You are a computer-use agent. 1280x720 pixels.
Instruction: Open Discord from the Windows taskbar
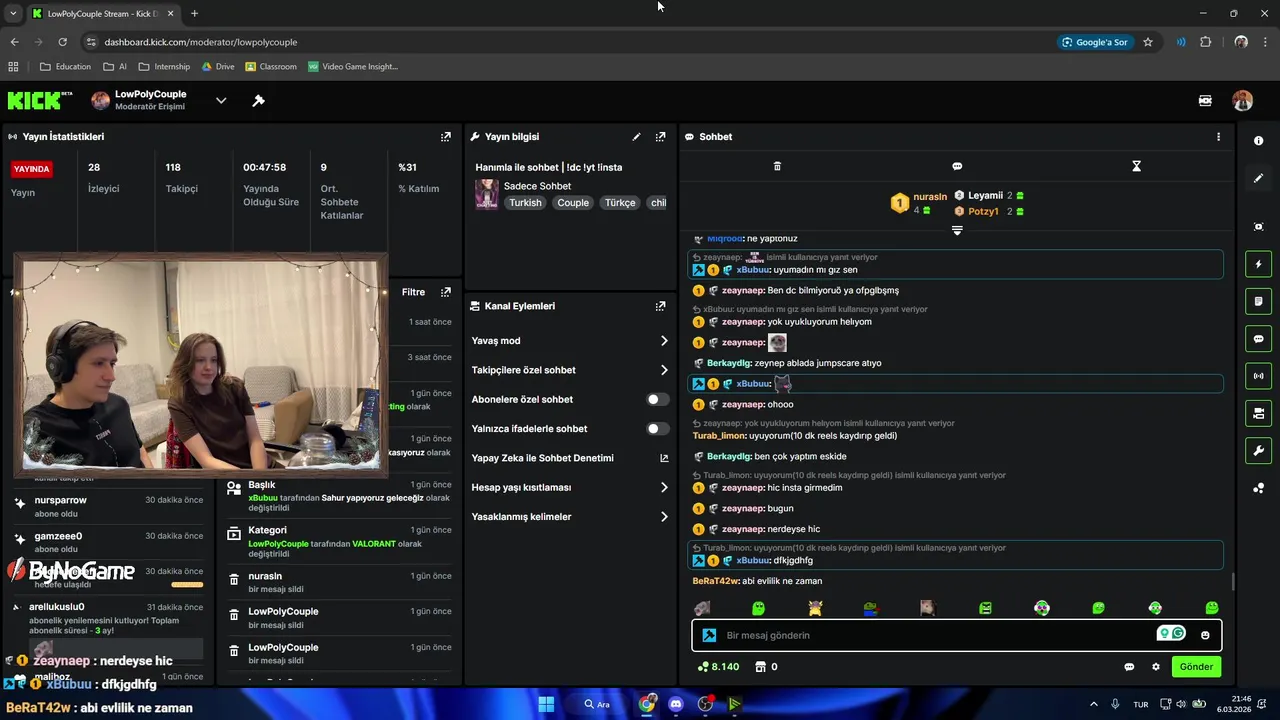coord(676,704)
